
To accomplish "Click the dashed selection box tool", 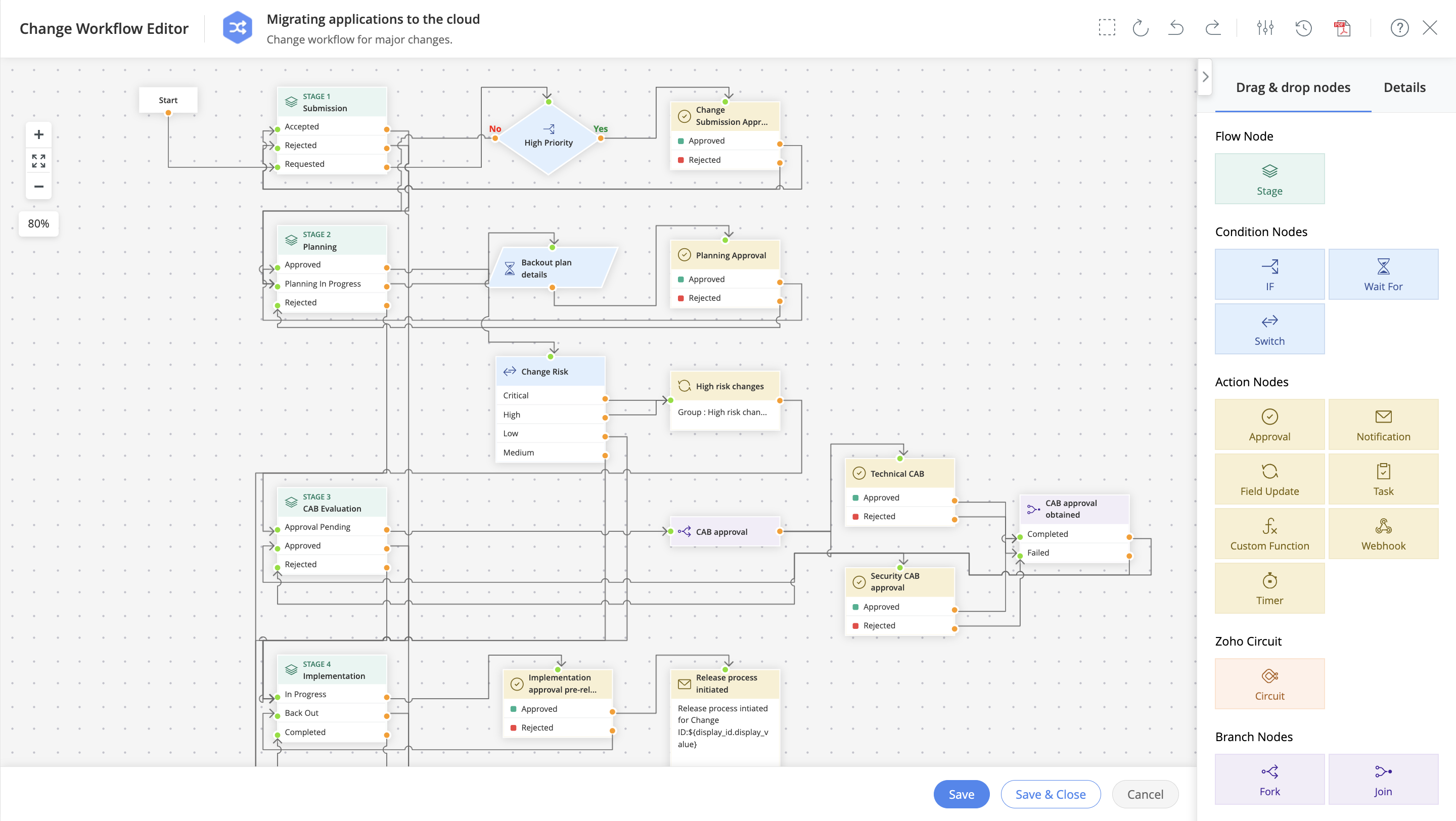I will (x=1107, y=28).
